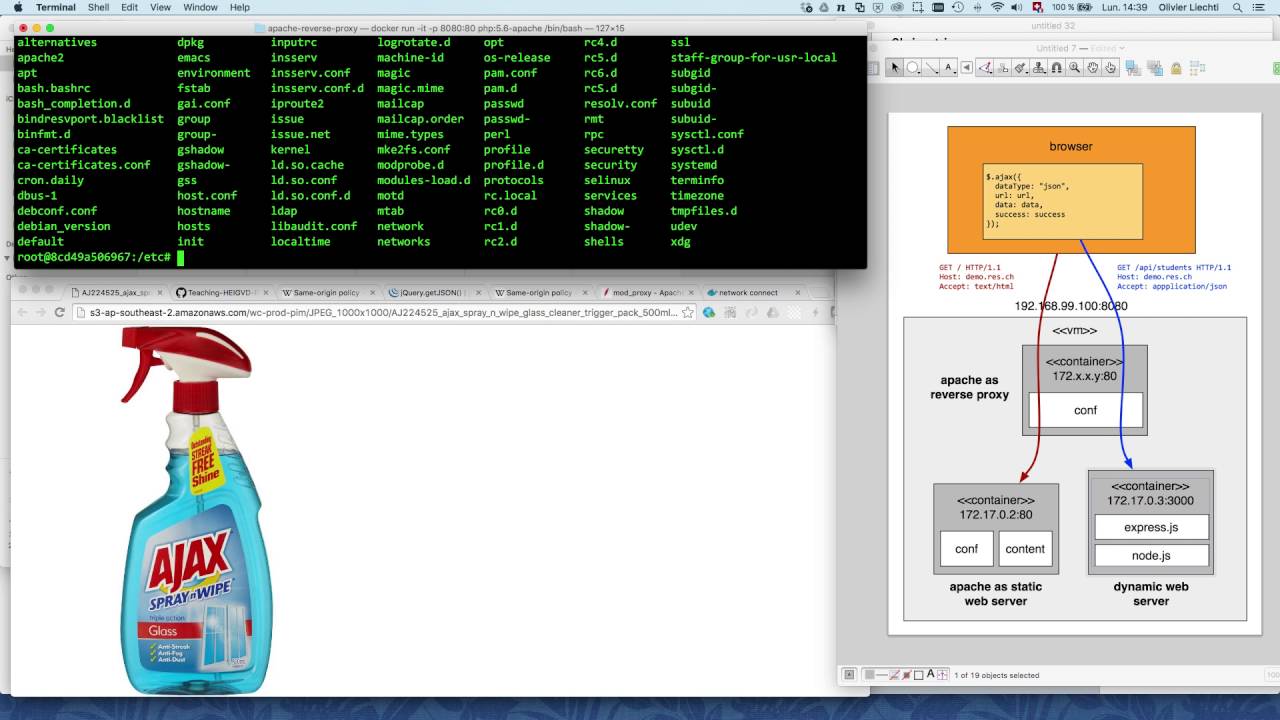
Task: Click the send-to-back icon in OmniGraffle toolbar
Action: [x=1155, y=68]
